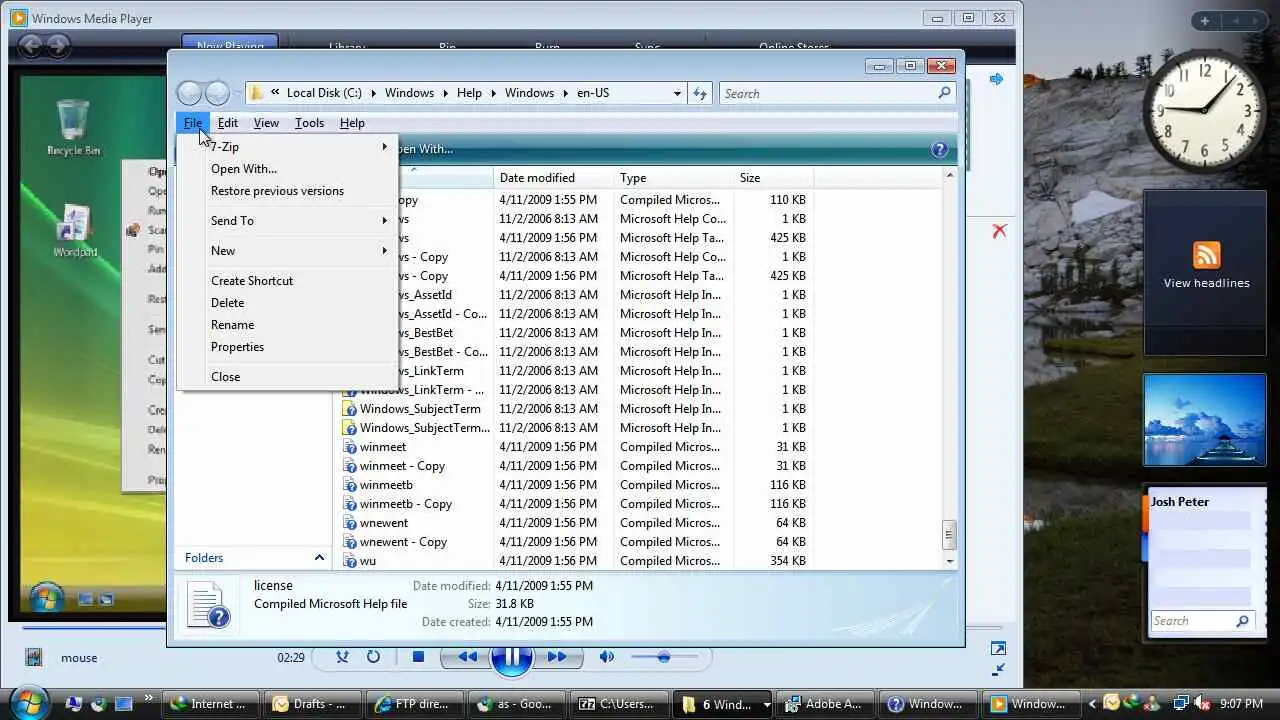Image resolution: width=1280 pixels, height=720 pixels.
Task: Stop playback in Media Player
Action: click(x=418, y=657)
